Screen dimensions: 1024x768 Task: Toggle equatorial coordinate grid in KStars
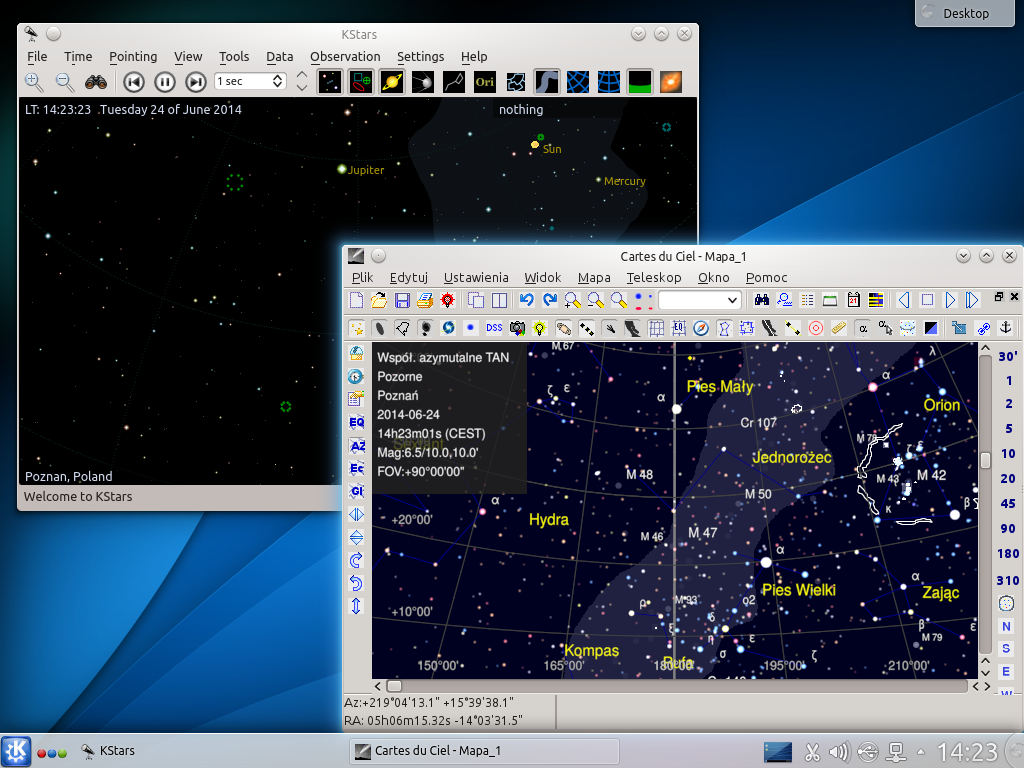(578, 82)
